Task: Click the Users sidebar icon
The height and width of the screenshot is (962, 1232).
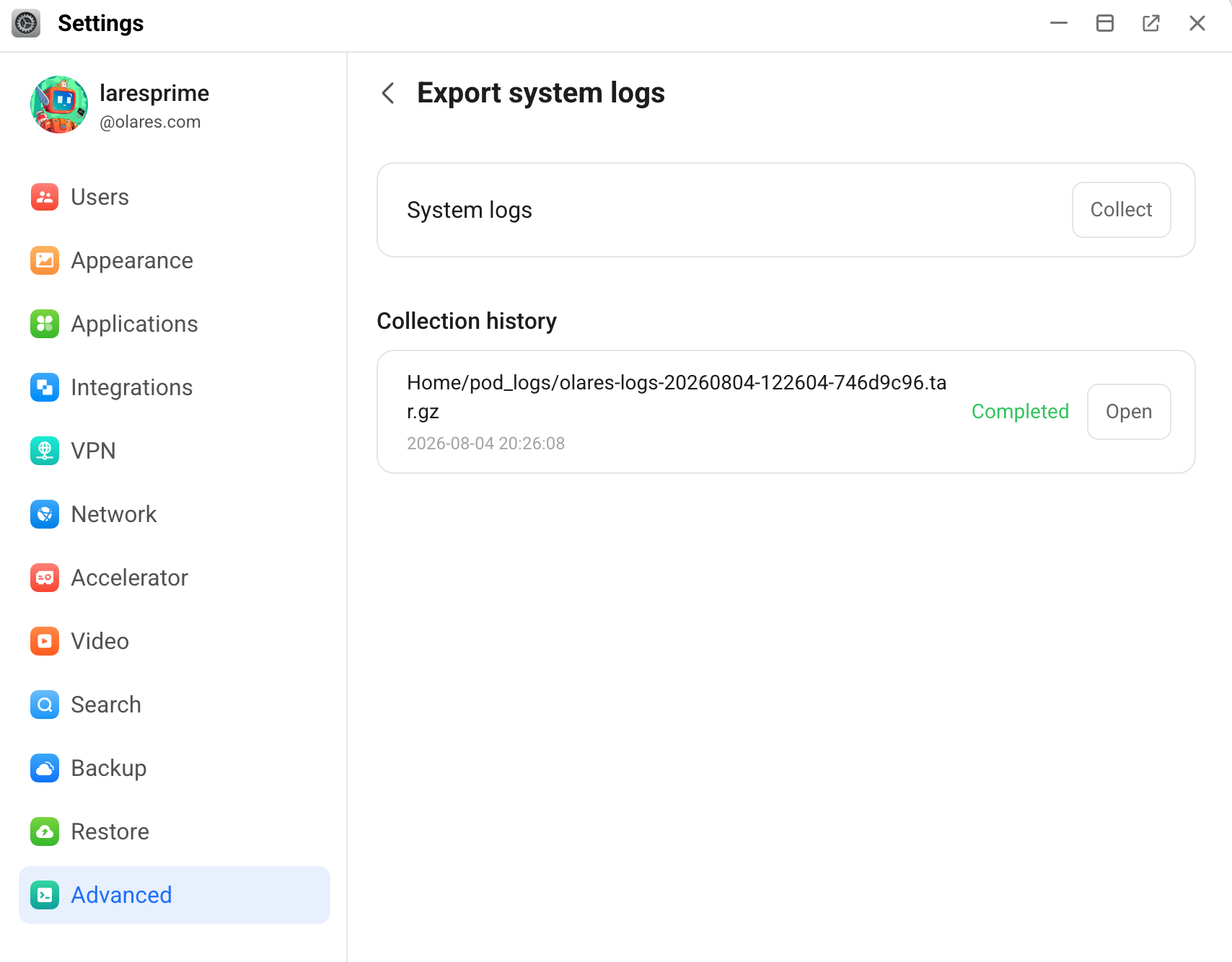Action: [45, 197]
